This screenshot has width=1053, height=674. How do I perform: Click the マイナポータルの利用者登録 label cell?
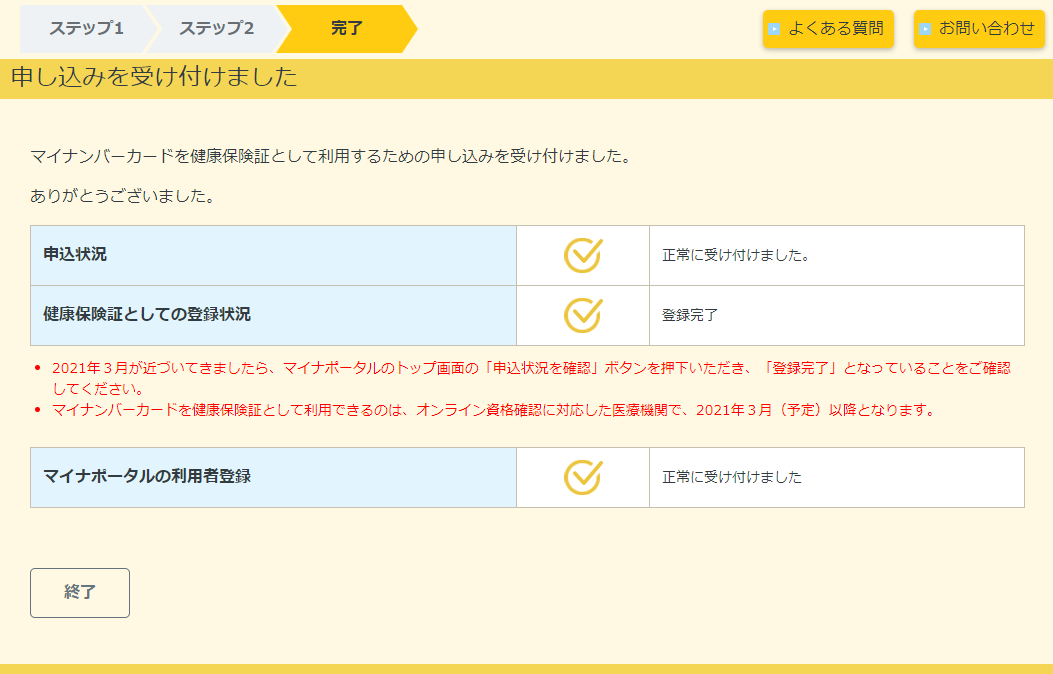coord(273,477)
